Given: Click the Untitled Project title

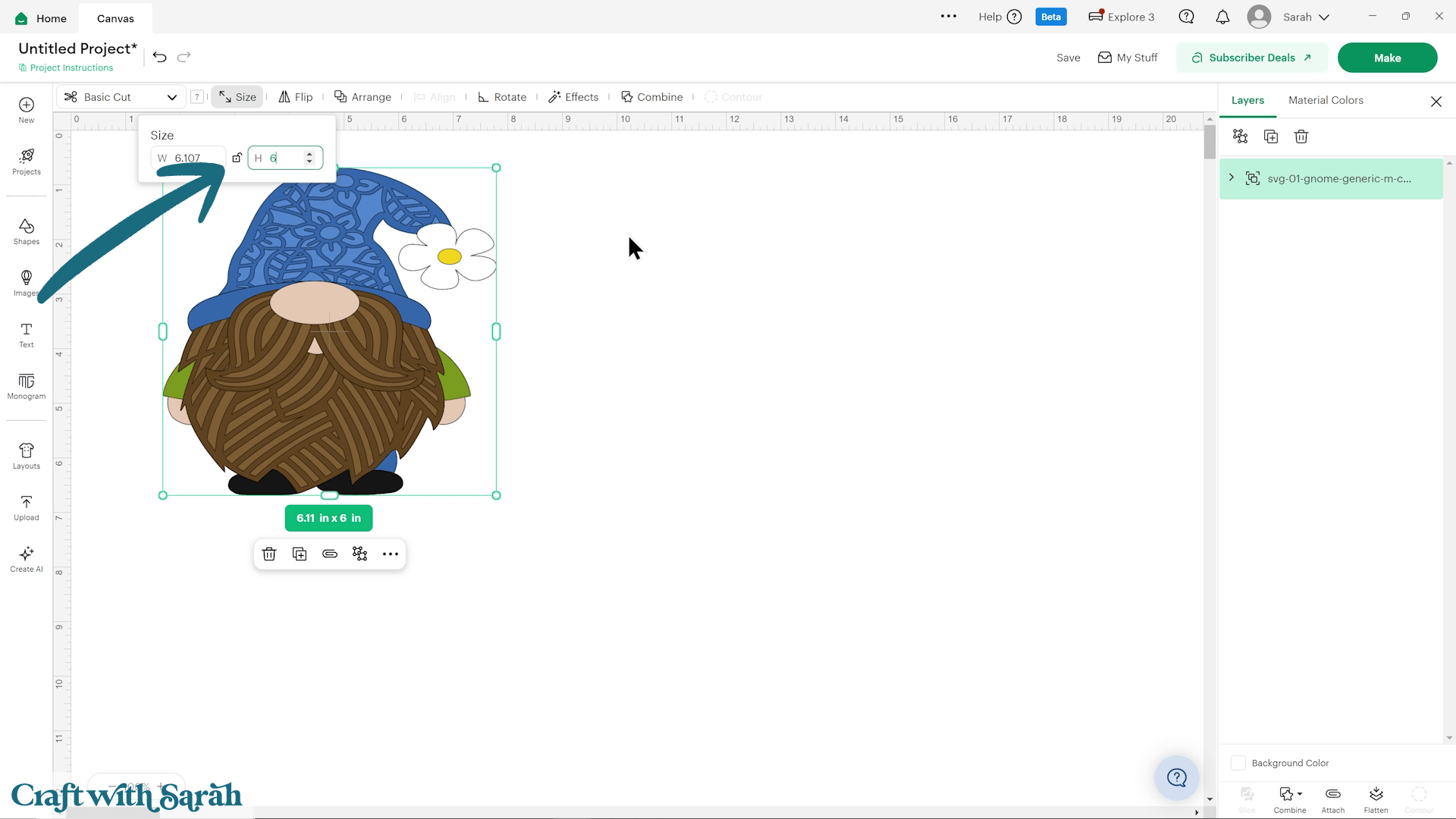Looking at the screenshot, I should coord(78,49).
